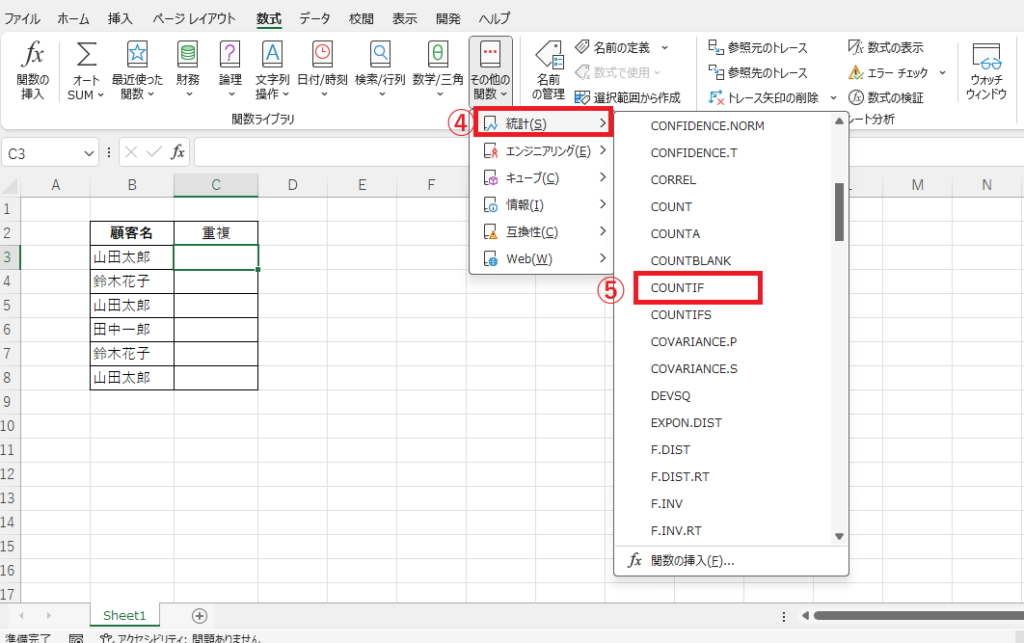Viewport: 1024px width, 643px height.
Task: Open the 日付/時刻 functions icon
Action: pyautogui.click(x=322, y=55)
